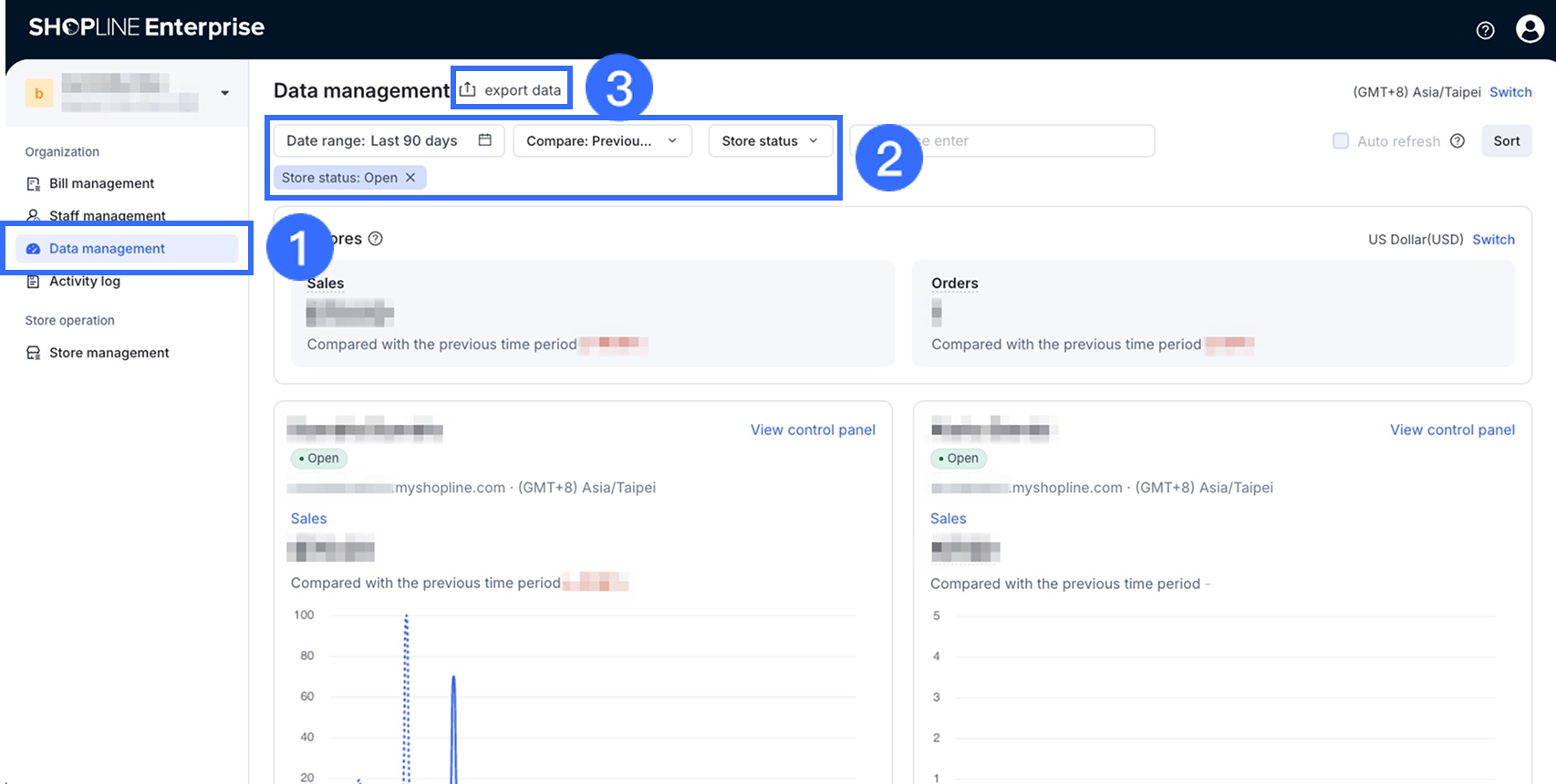
Task: Switch the US Dollar currency
Action: tap(1493, 240)
